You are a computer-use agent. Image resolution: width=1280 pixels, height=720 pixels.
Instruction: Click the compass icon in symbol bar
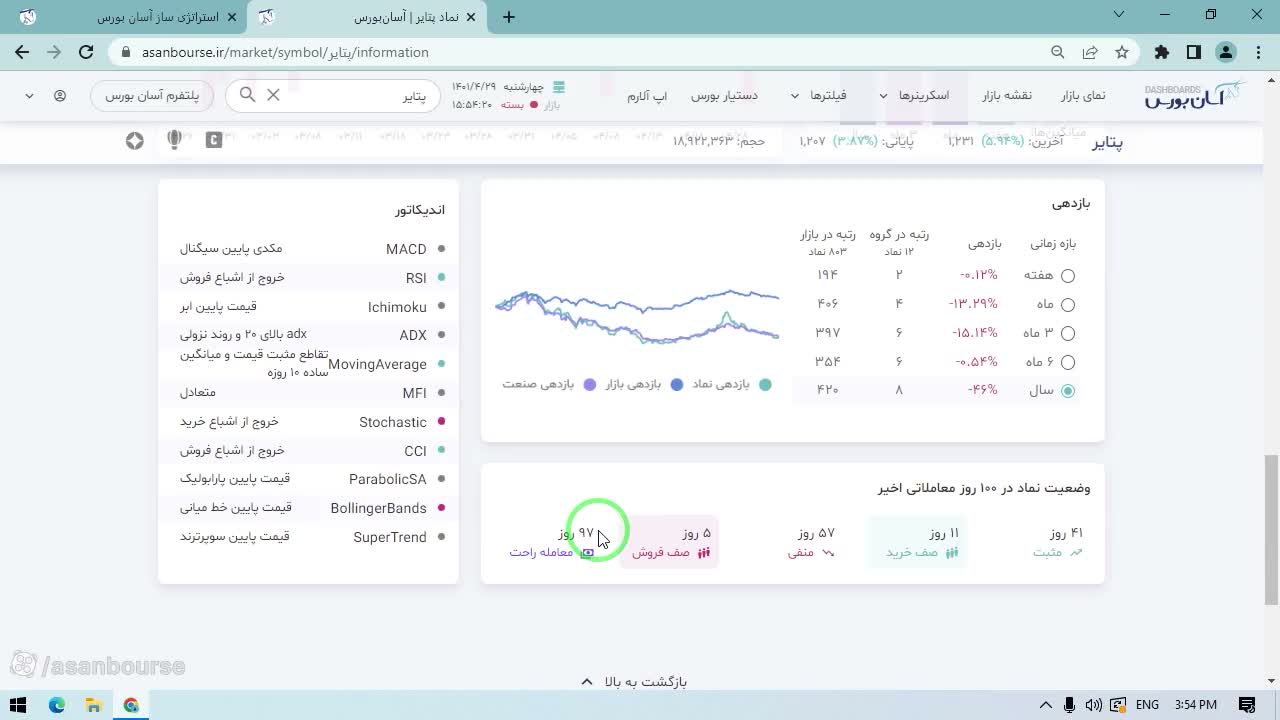(135, 141)
